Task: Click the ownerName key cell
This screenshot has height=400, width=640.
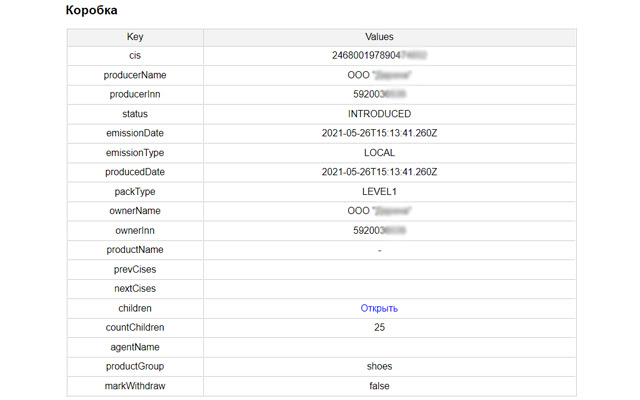Action: tap(135, 211)
